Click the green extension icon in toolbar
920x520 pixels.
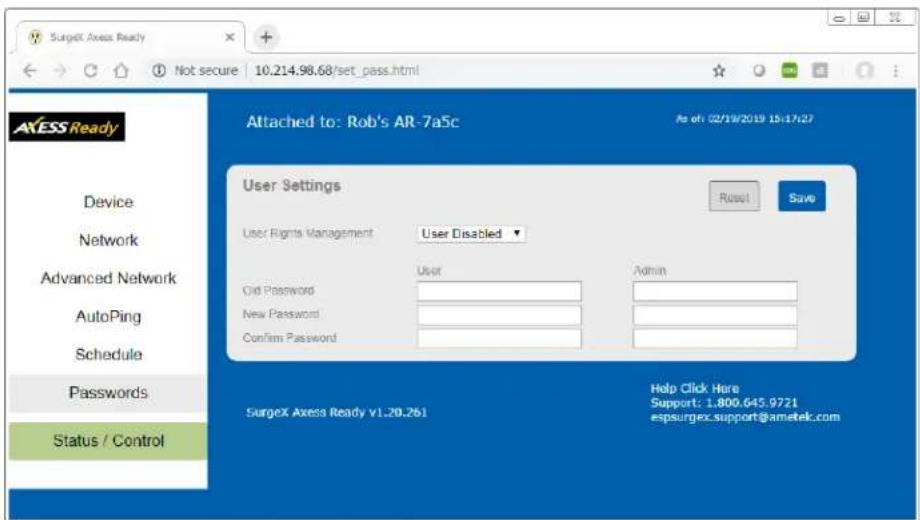[790, 70]
